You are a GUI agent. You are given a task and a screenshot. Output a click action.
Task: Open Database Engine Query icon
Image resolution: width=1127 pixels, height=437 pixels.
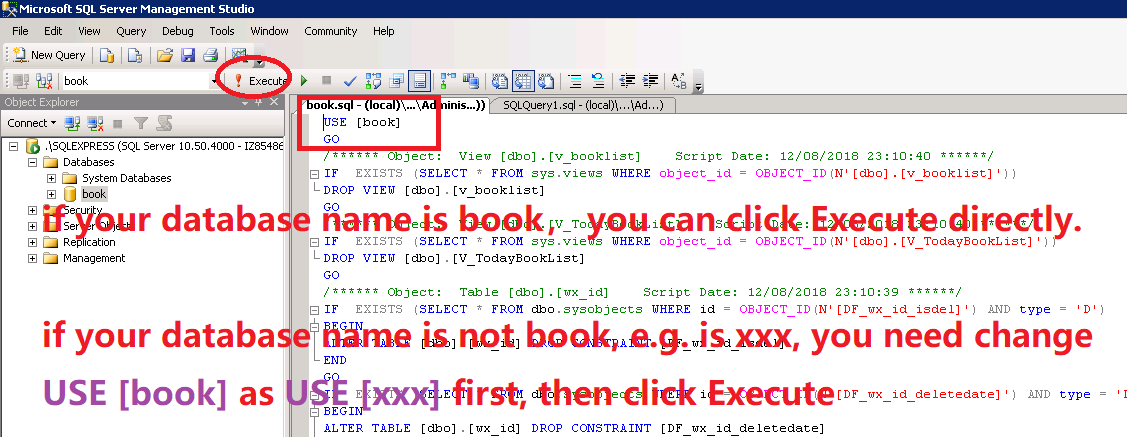coord(107,55)
